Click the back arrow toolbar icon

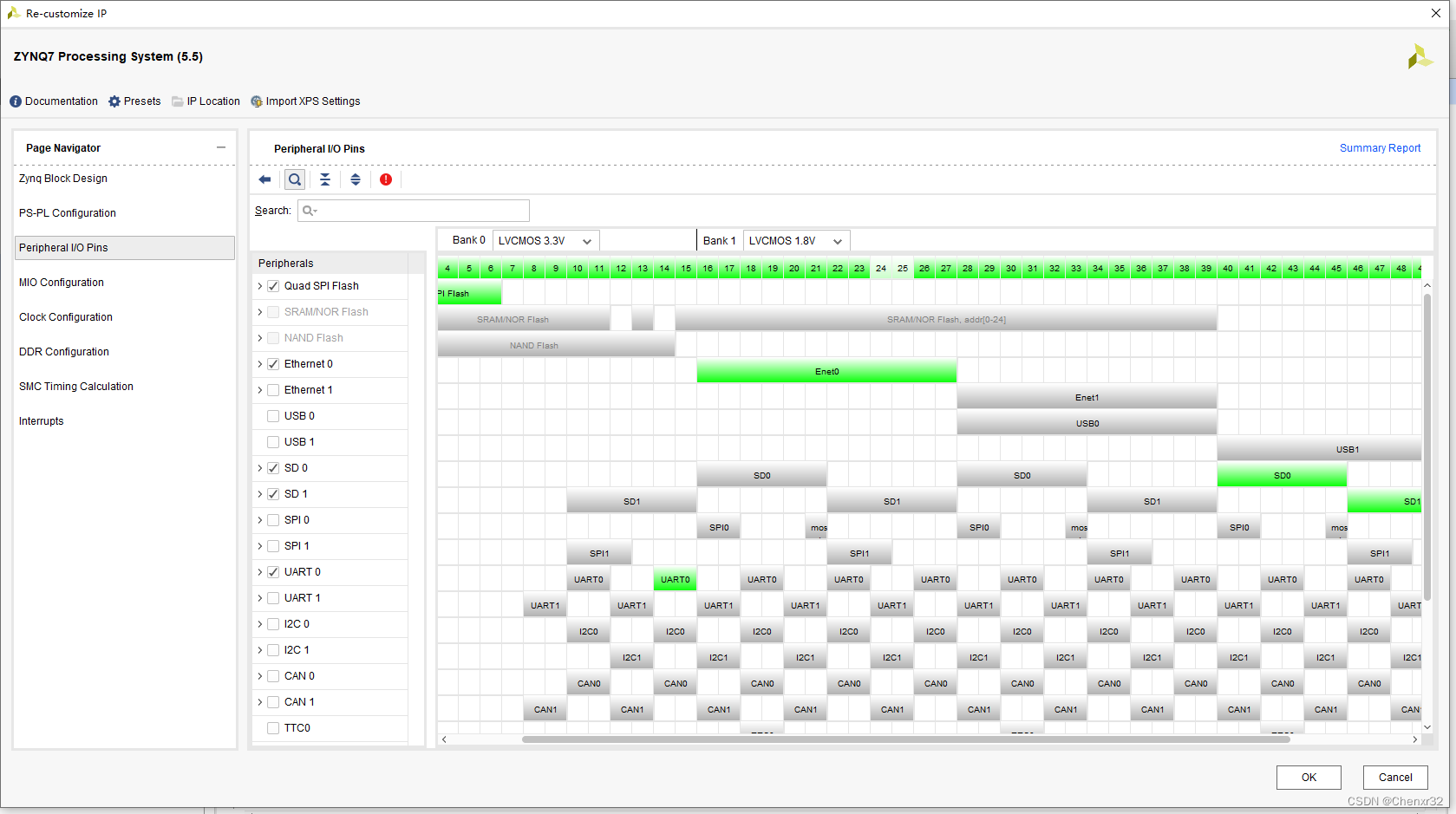click(264, 179)
